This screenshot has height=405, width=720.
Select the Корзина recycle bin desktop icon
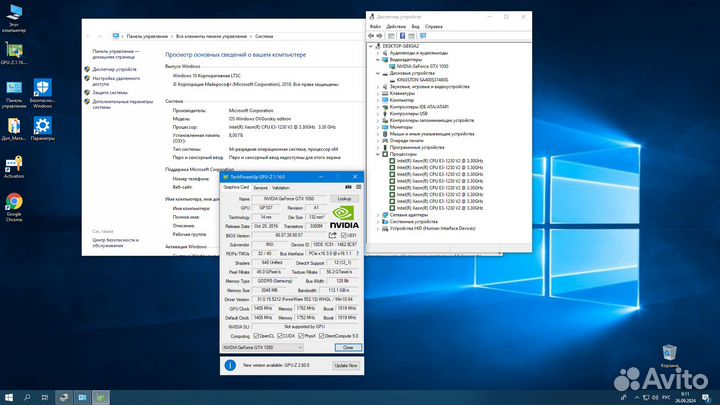tap(669, 356)
